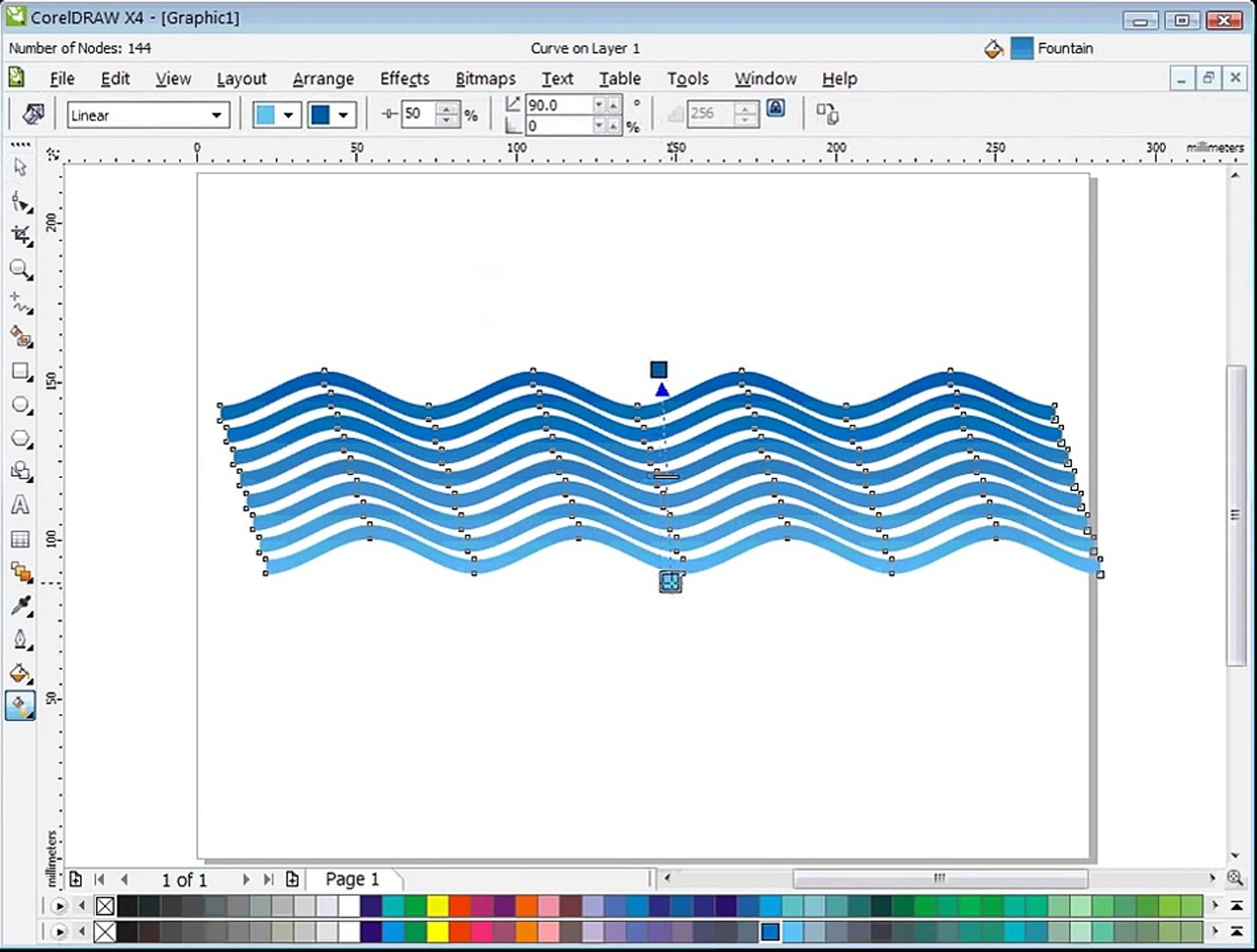Switch to the Page 1 tab
Viewport: 1257px width, 952px height.
[x=352, y=879]
